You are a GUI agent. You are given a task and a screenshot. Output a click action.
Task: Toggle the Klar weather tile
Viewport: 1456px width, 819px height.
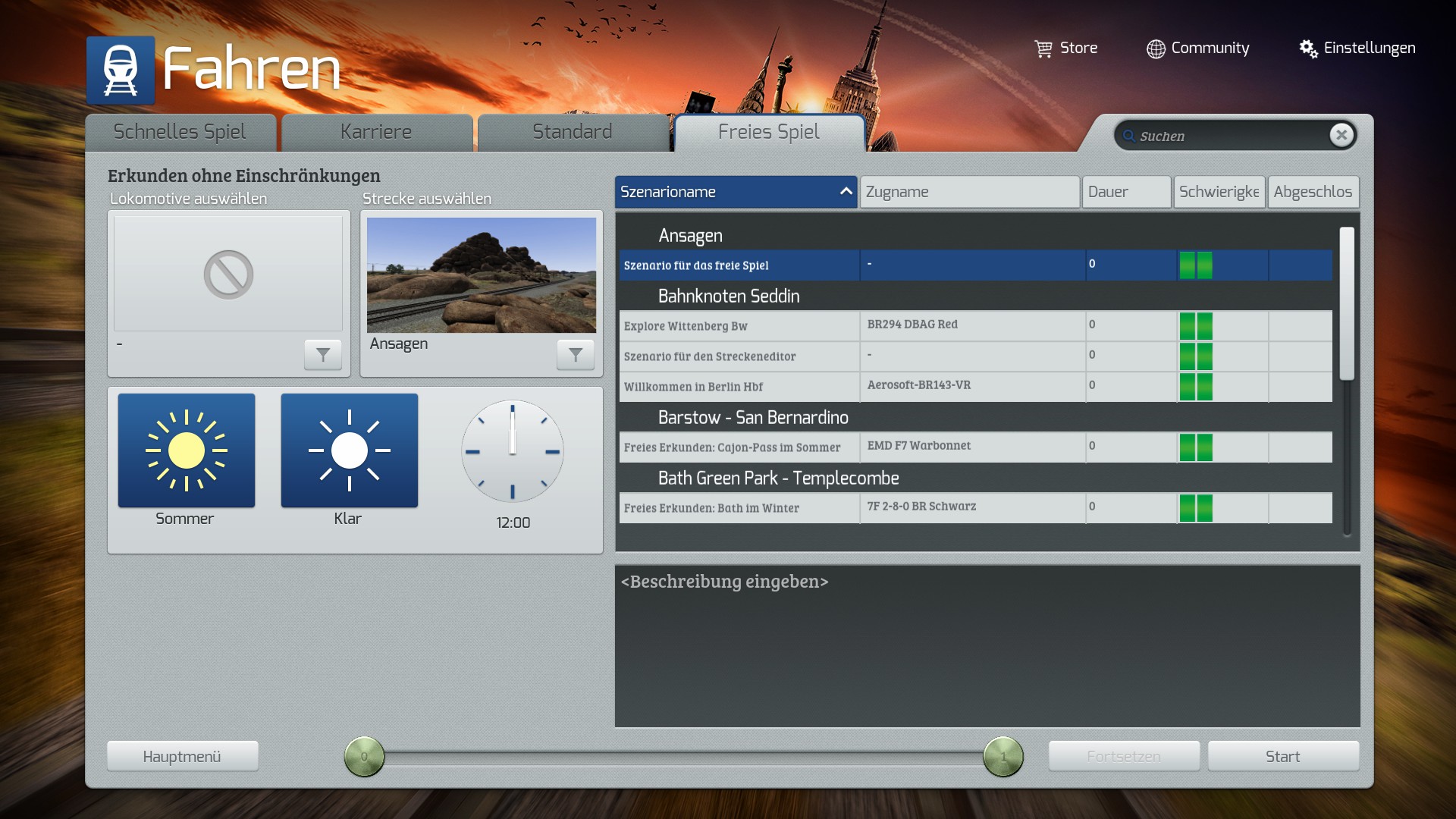click(349, 450)
